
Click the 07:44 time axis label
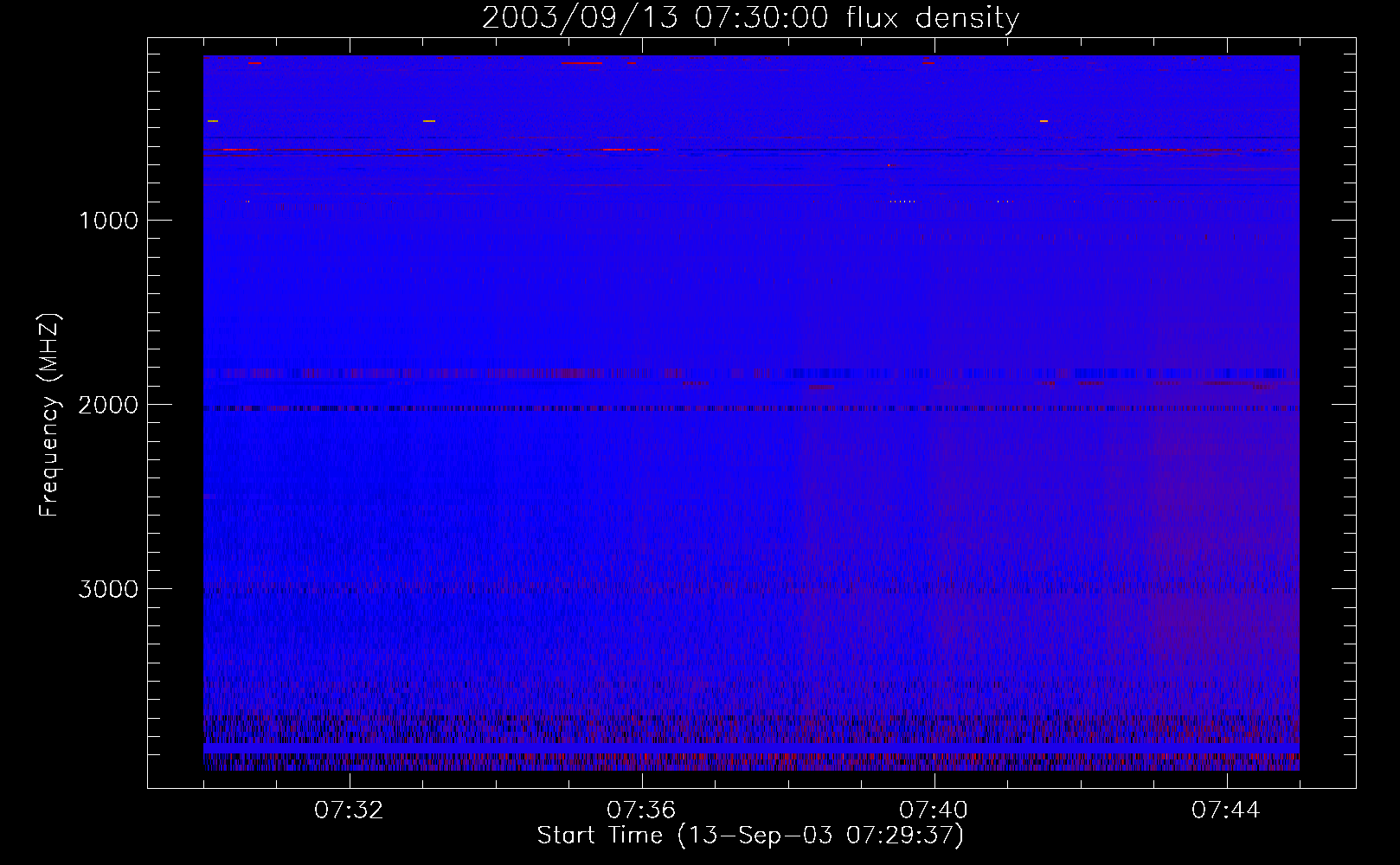(1226, 811)
